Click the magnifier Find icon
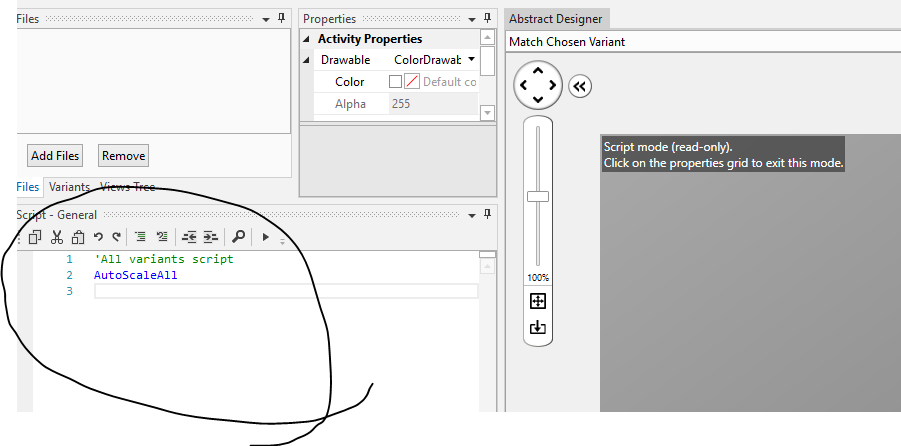The image size is (901, 446). (238, 237)
